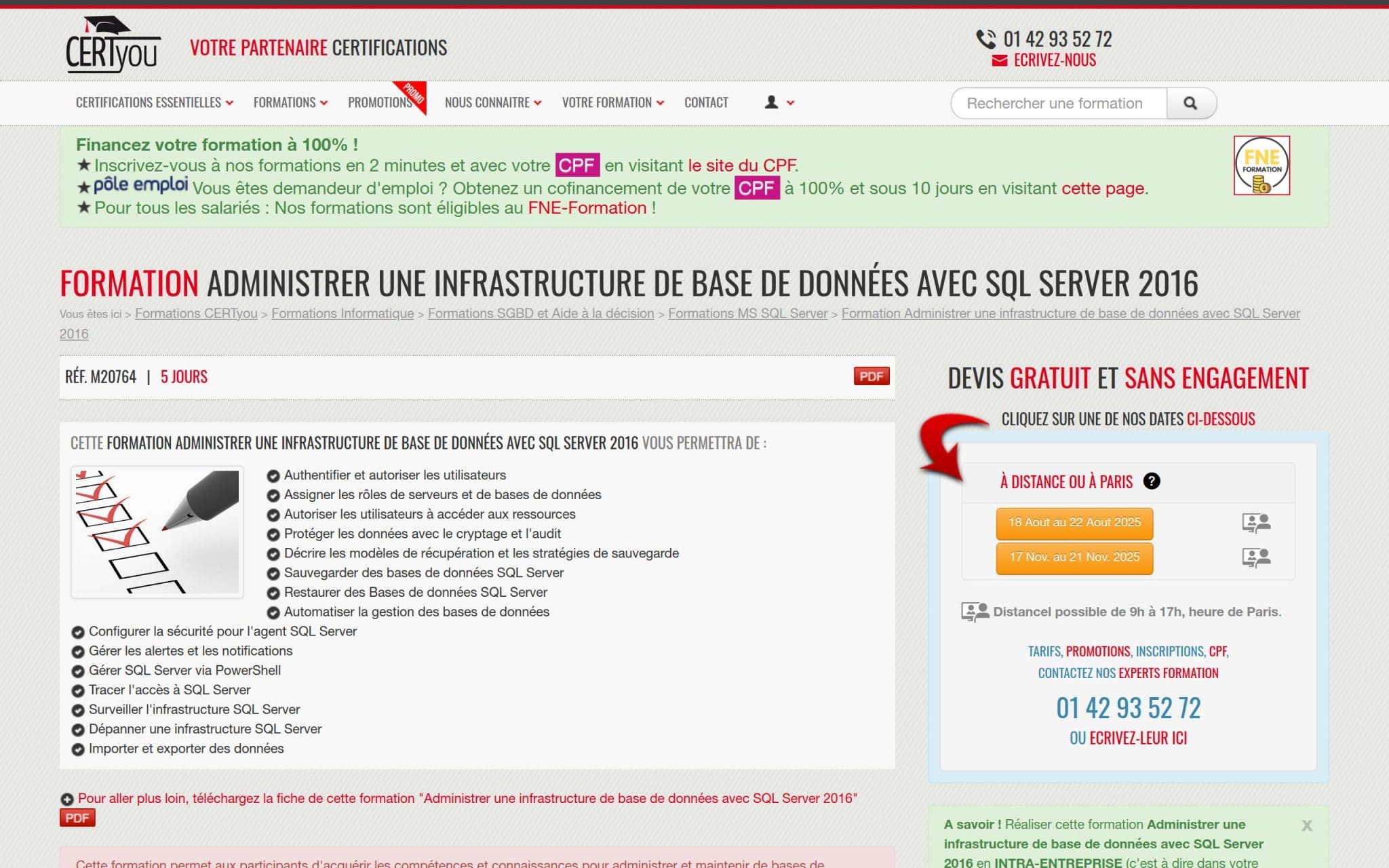
Task: Go to Formations MS SQL Server breadcrumb
Action: point(748,313)
